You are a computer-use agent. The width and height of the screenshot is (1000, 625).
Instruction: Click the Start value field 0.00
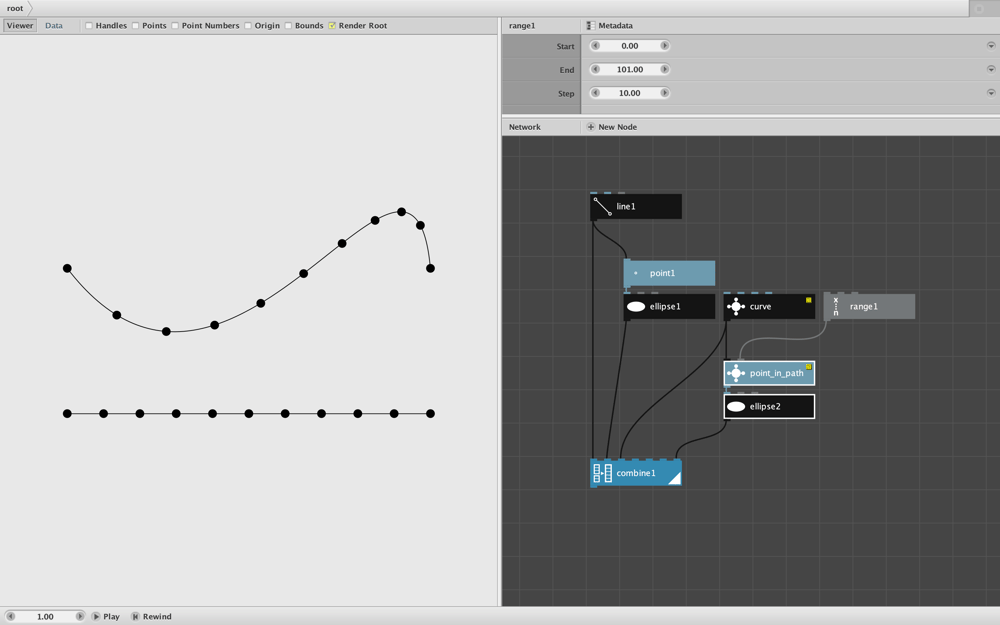pyautogui.click(x=629, y=46)
